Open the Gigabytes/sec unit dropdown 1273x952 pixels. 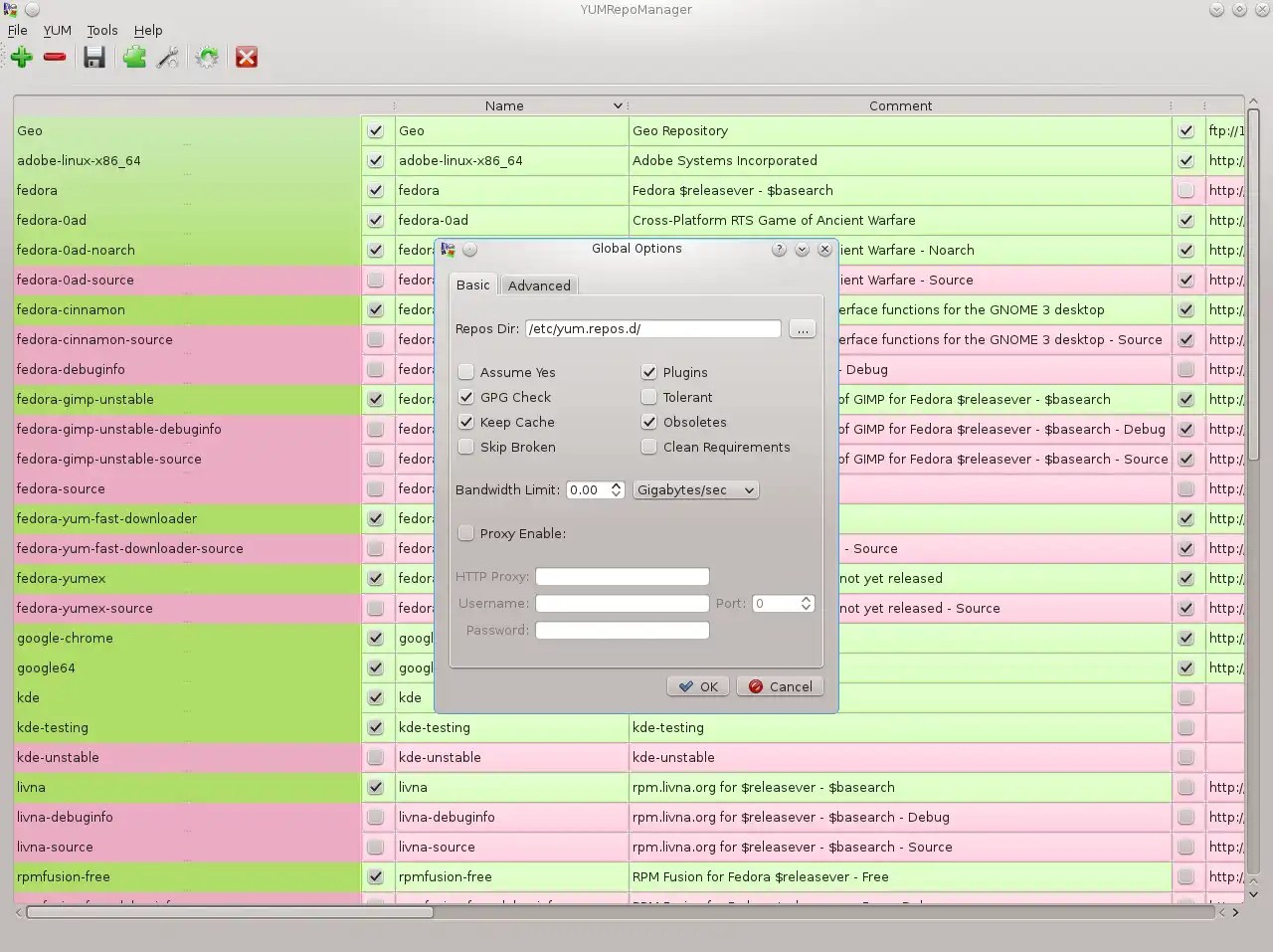point(696,489)
